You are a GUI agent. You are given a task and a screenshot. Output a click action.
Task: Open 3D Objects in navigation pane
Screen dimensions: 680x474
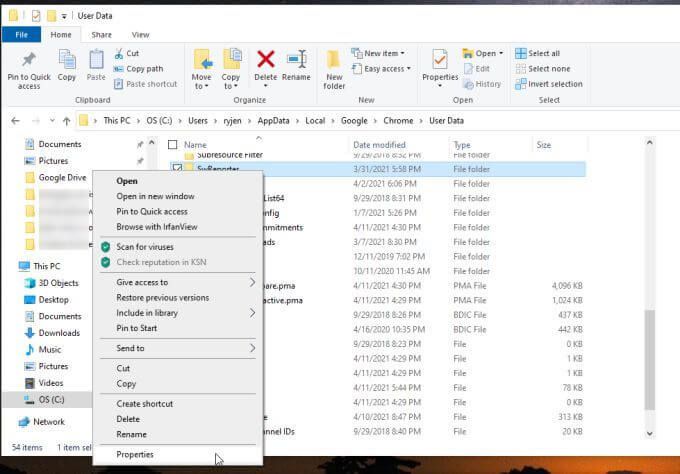tap(52, 283)
